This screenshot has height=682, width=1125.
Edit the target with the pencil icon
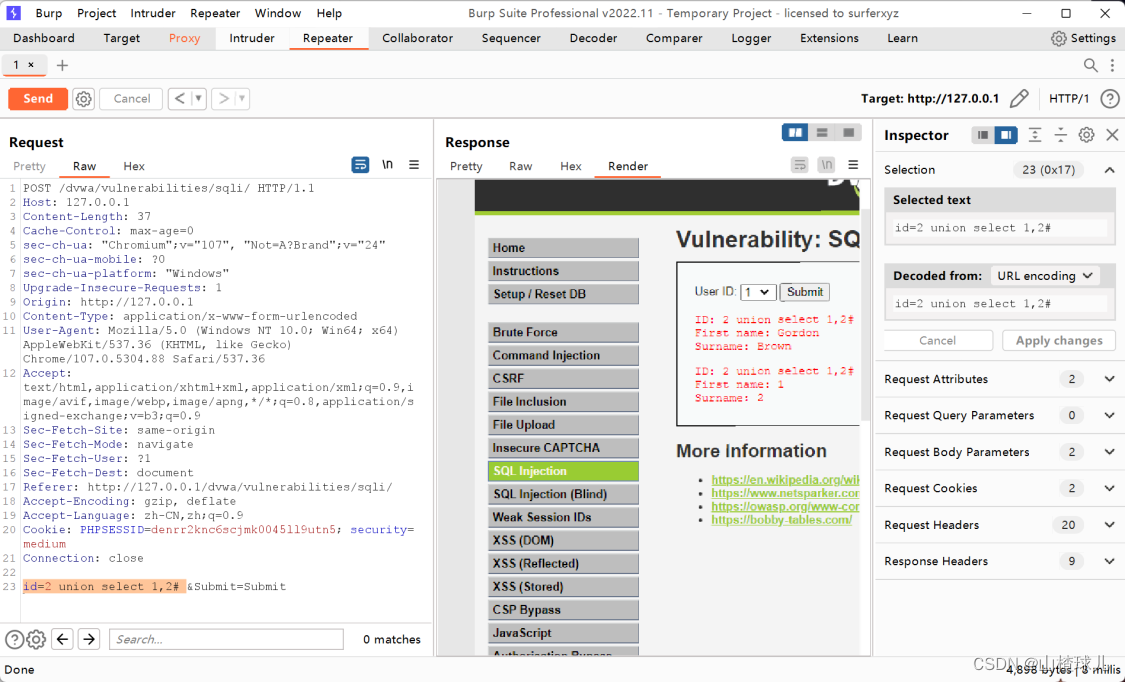(x=1019, y=99)
